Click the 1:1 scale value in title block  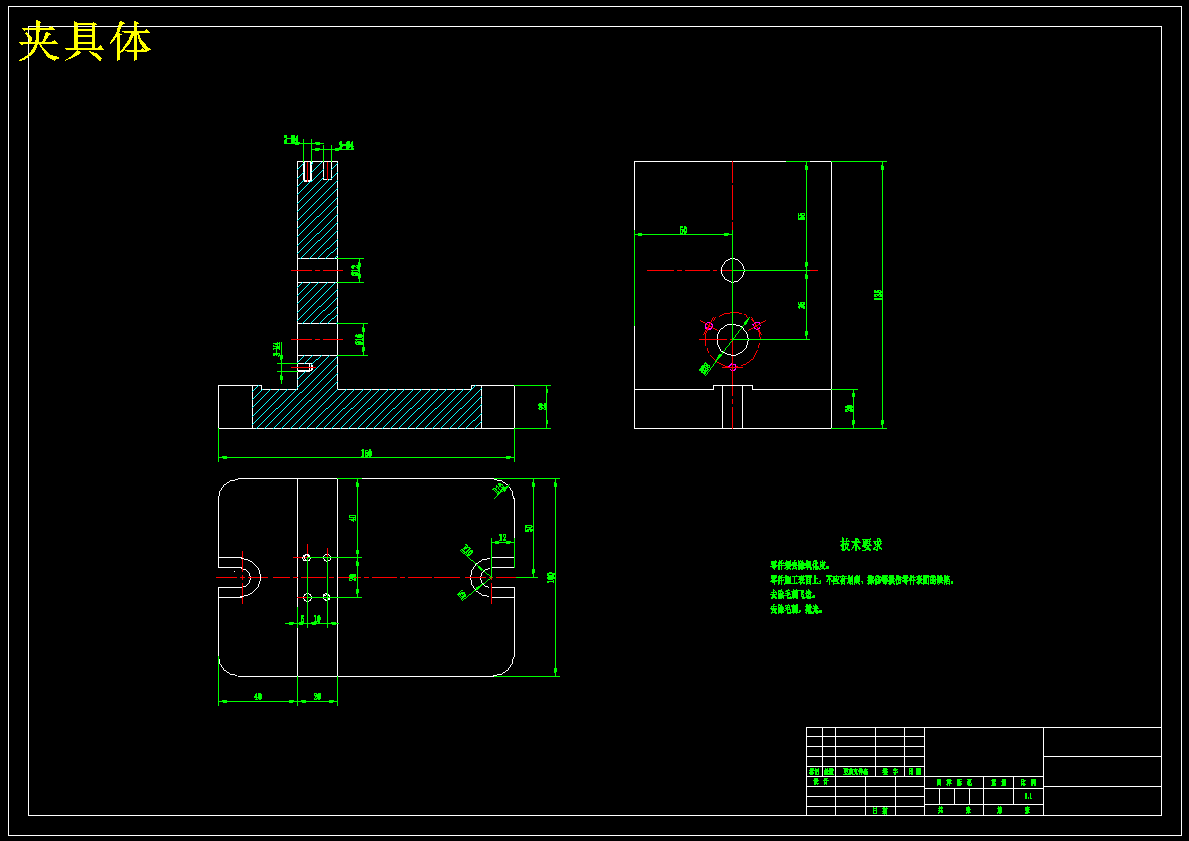point(1028,796)
